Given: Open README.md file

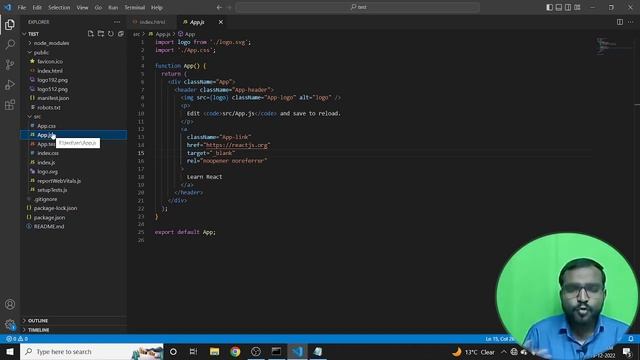Looking at the screenshot, I should [x=74, y=227].
